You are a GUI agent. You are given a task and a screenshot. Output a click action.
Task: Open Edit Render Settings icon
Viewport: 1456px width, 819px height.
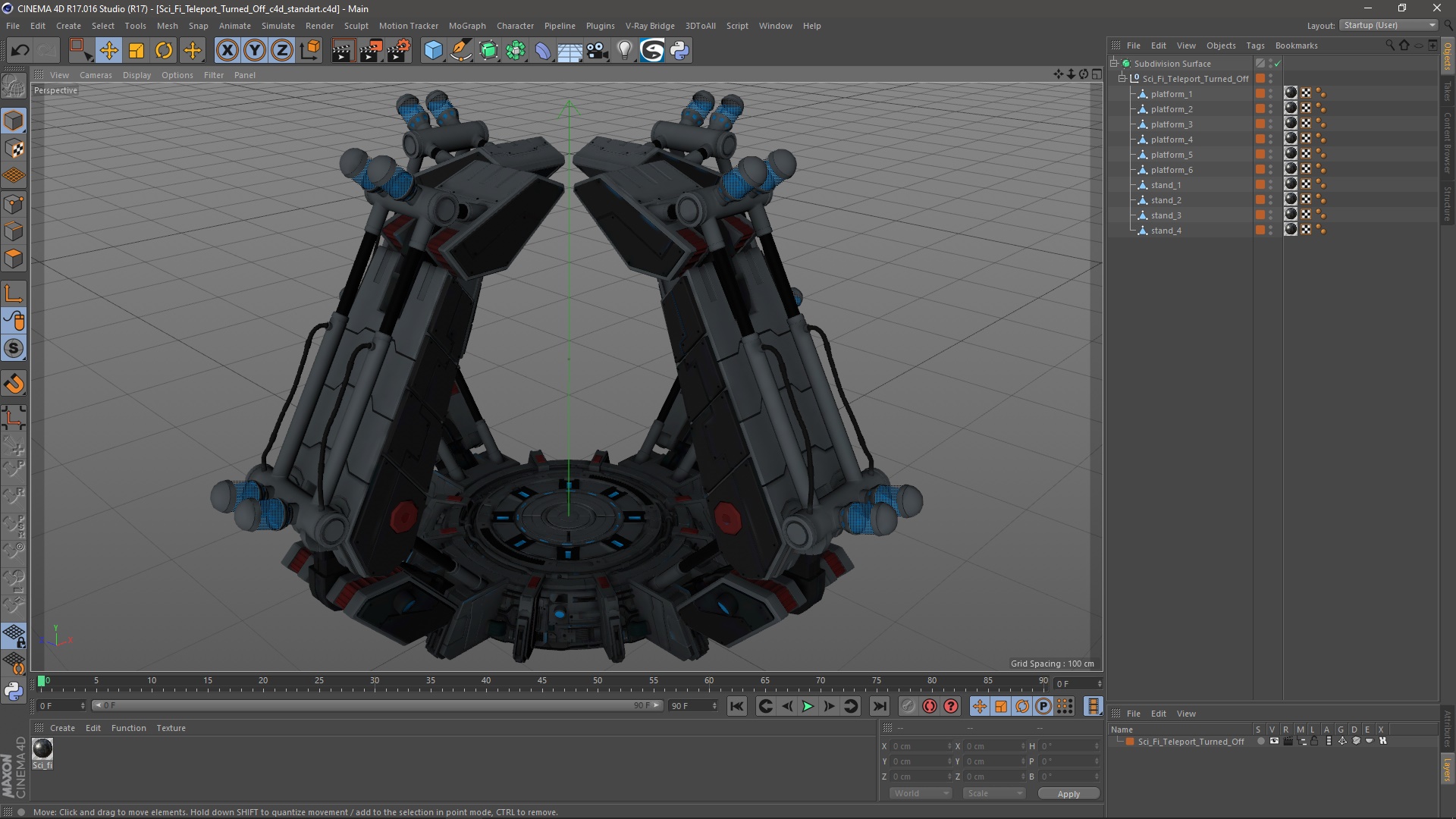click(399, 50)
